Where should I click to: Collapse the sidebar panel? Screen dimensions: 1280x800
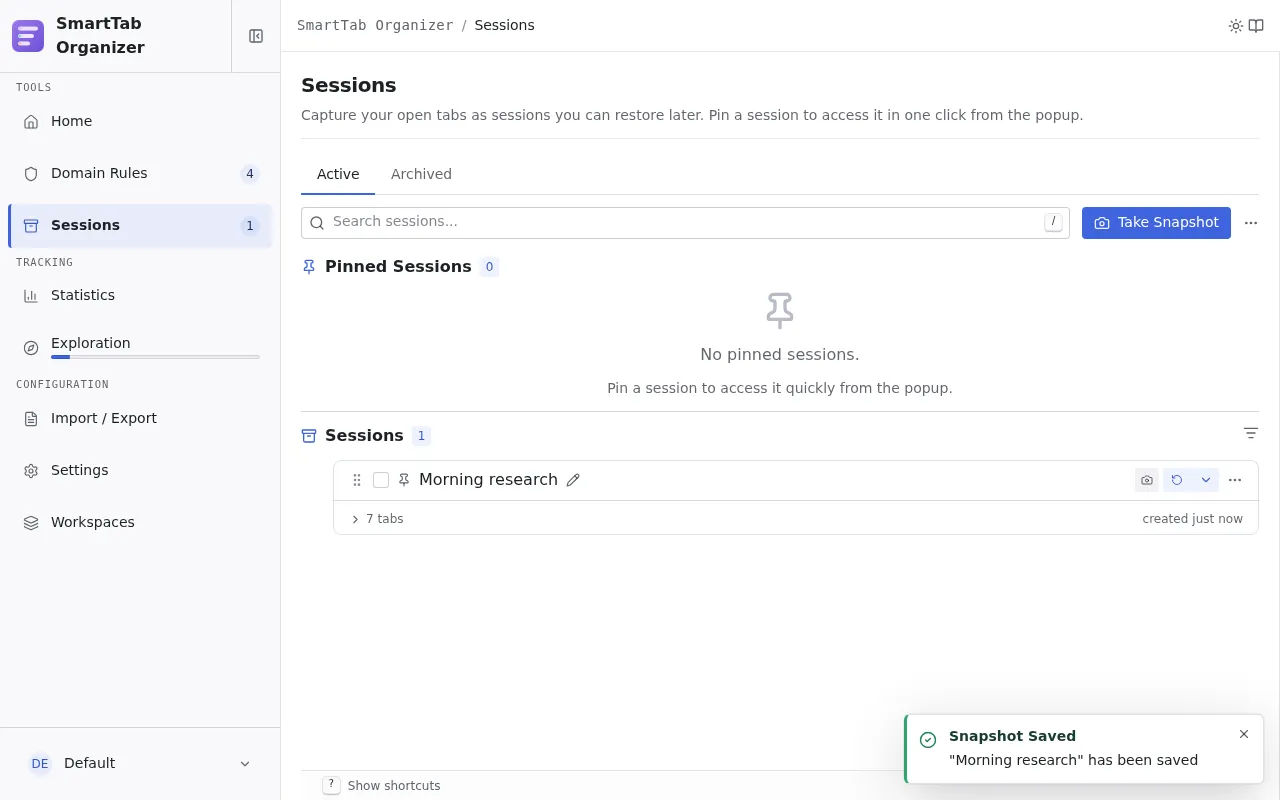pyautogui.click(x=256, y=36)
